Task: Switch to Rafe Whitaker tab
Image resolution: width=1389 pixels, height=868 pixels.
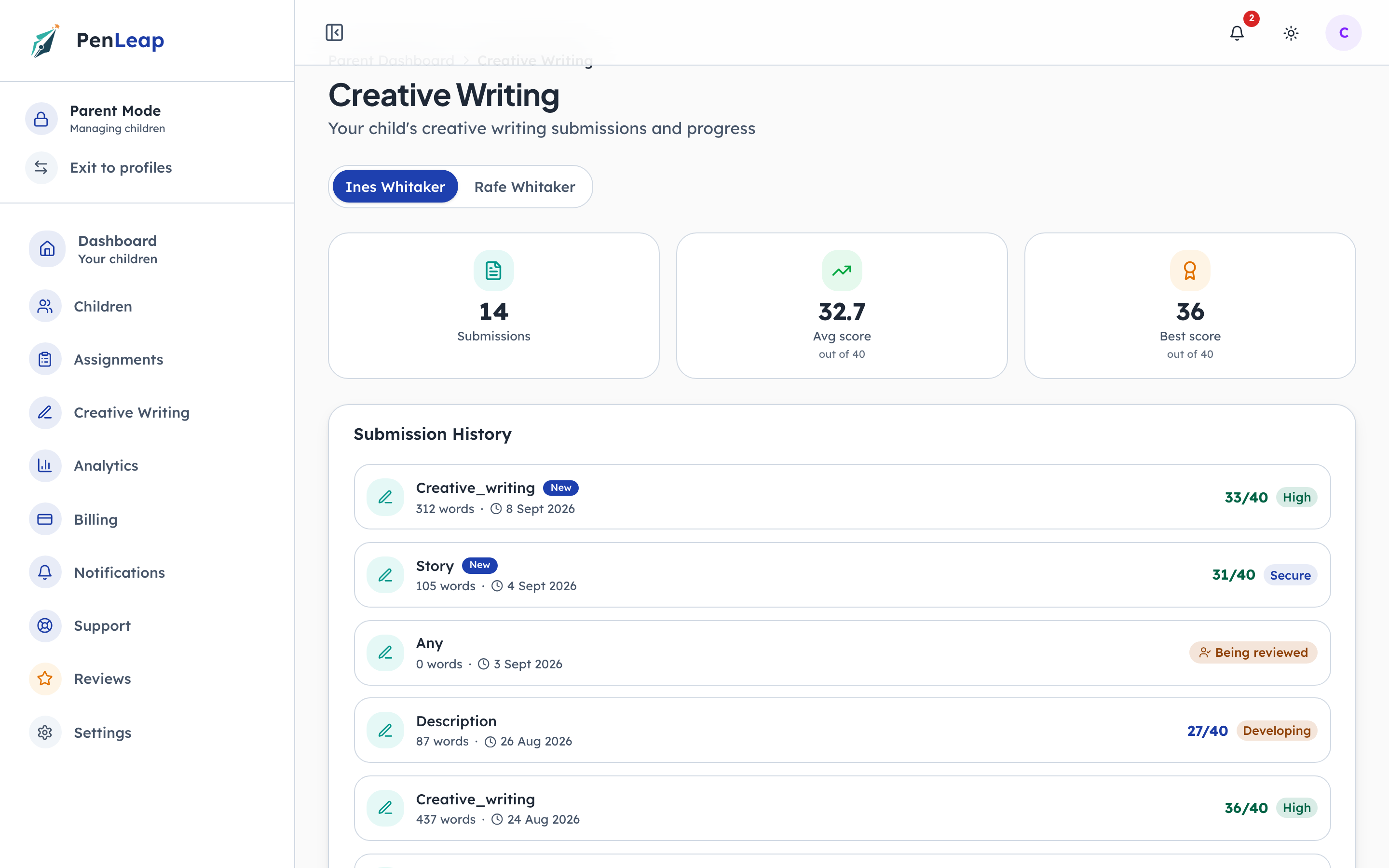Action: pos(525,187)
